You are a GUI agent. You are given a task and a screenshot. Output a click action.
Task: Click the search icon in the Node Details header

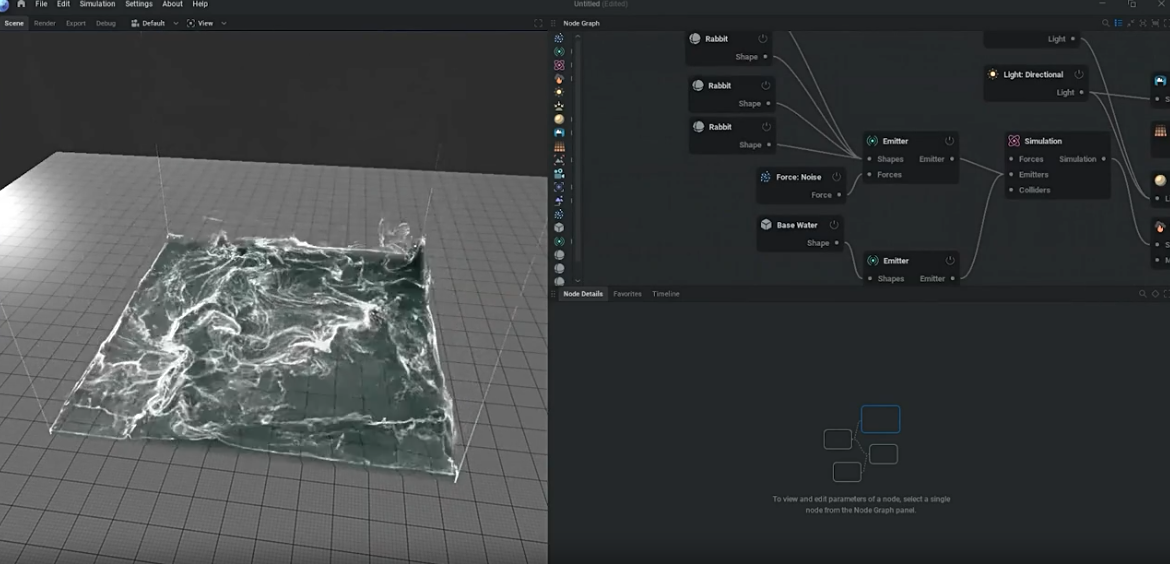coord(1142,294)
